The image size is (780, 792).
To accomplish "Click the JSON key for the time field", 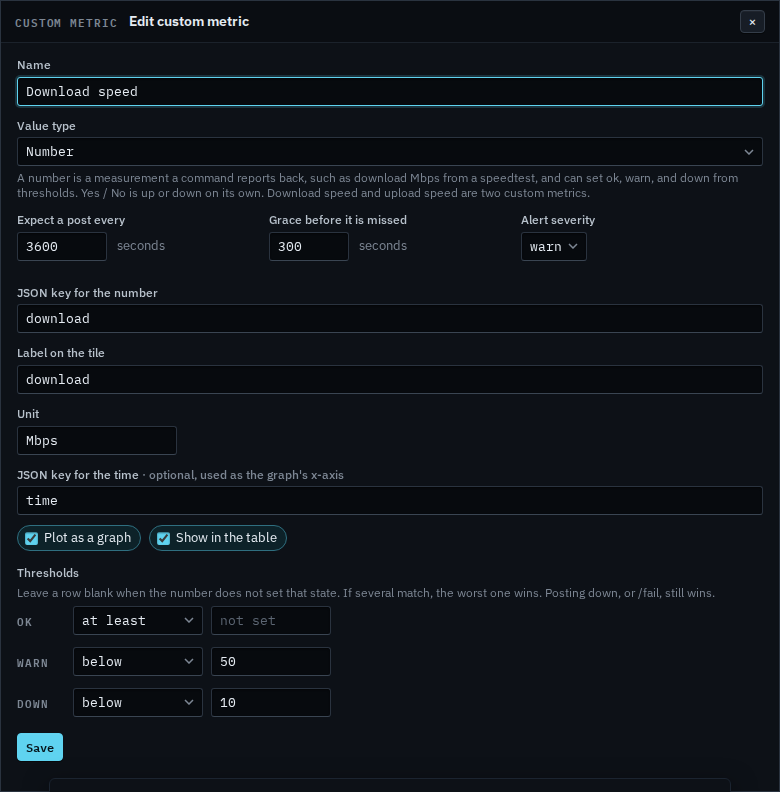I will pos(389,501).
